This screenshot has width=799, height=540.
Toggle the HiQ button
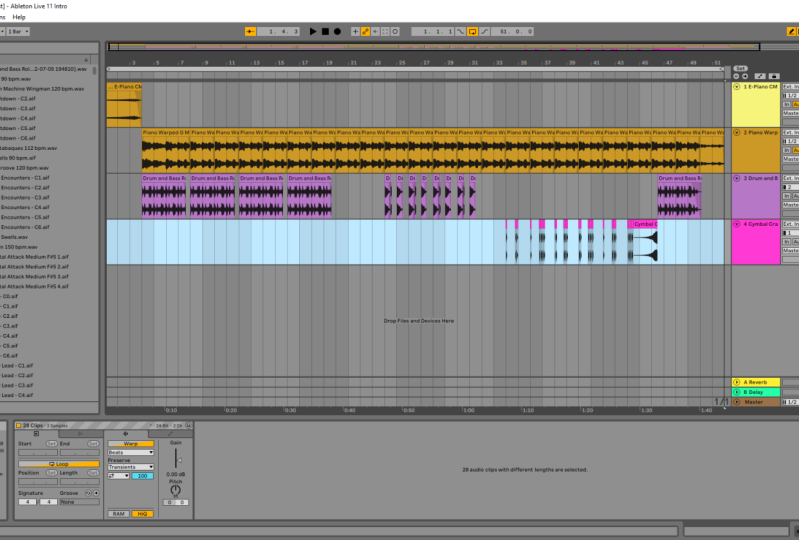pyautogui.click(x=142, y=514)
